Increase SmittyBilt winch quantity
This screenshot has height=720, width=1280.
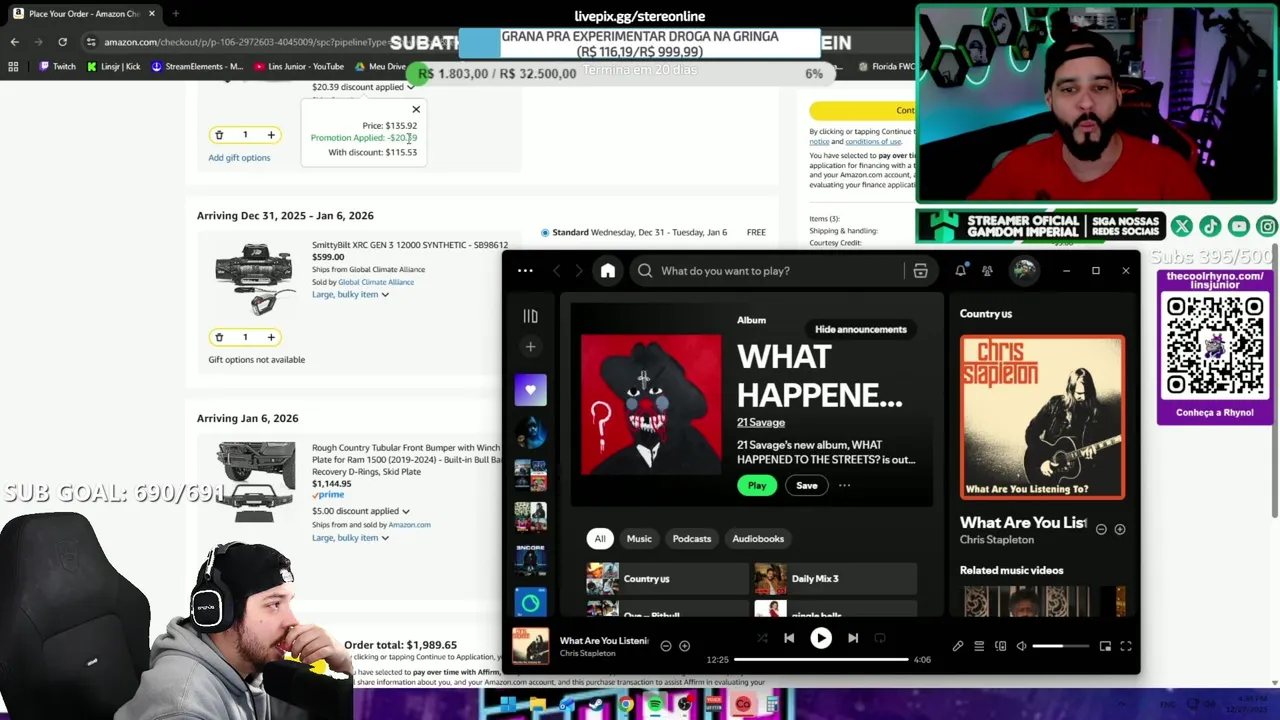click(x=271, y=337)
